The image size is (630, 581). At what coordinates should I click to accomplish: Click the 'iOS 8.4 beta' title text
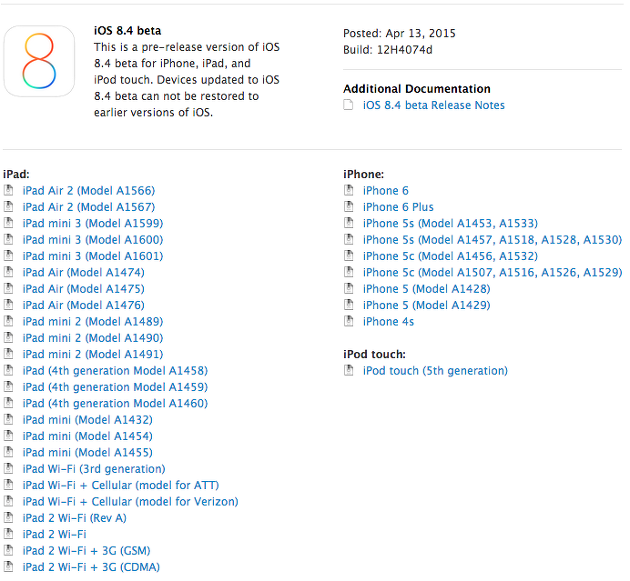pos(127,31)
